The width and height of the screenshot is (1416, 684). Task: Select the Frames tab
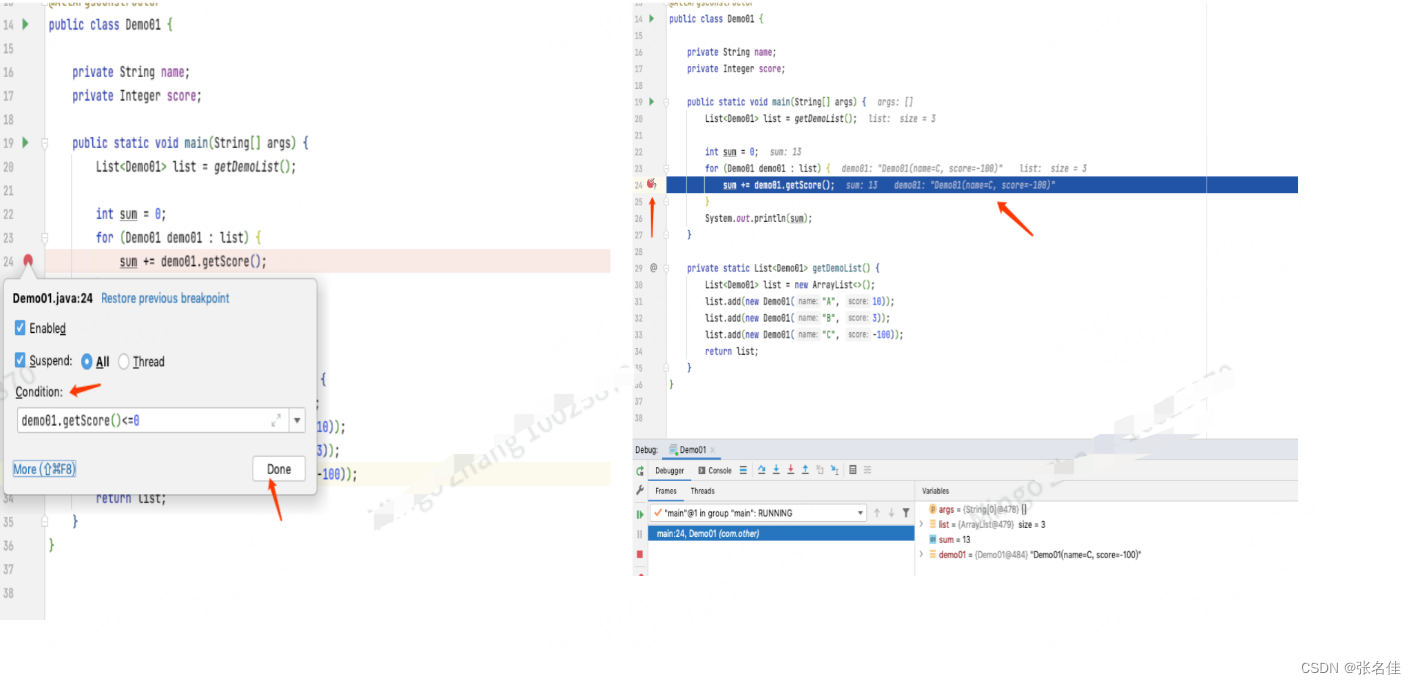pyautogui.click(x=666, y=491)
